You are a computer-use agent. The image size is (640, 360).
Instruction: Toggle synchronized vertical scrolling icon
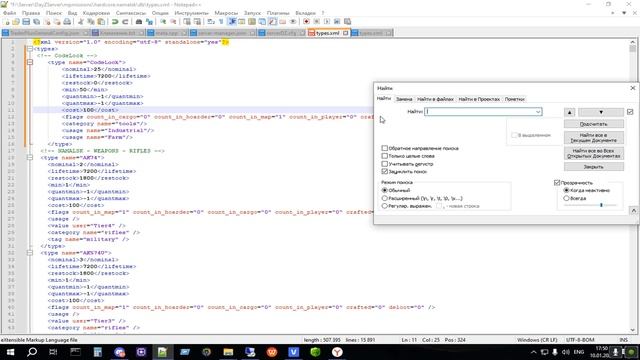click(x=187, y=22)
